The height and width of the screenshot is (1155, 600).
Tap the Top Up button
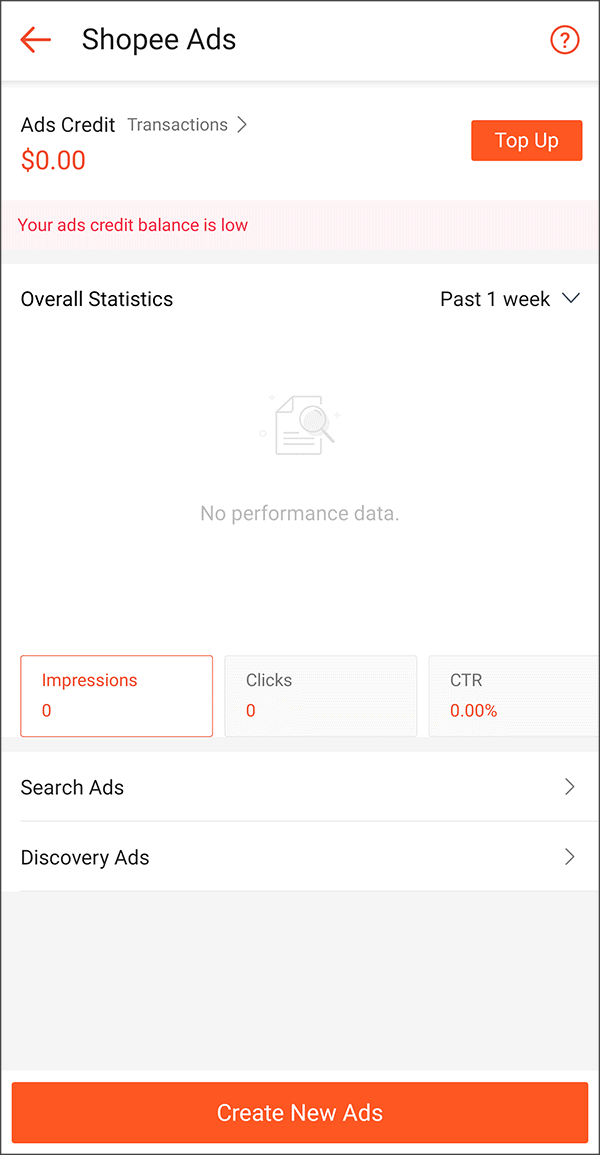click(526, 140)
